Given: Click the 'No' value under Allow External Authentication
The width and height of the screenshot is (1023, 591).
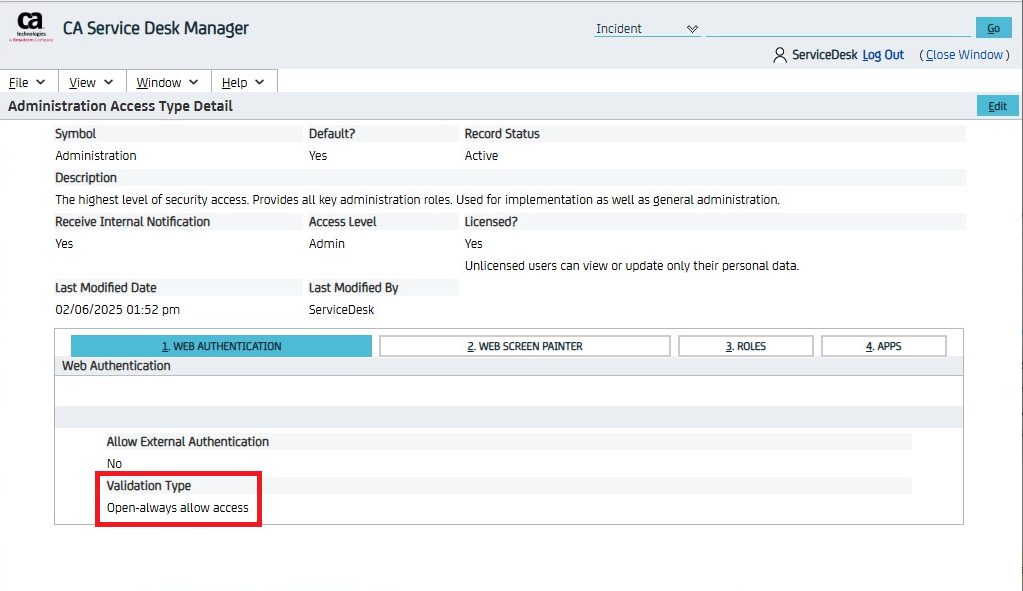Looking at the screenshot, I should tap(114, 464).
